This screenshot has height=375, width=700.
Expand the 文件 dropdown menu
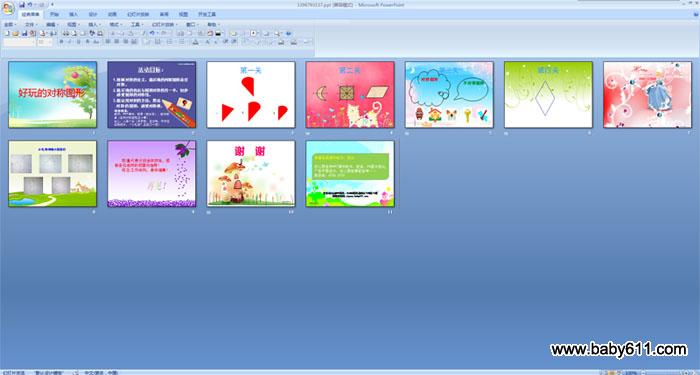[31, 25]
